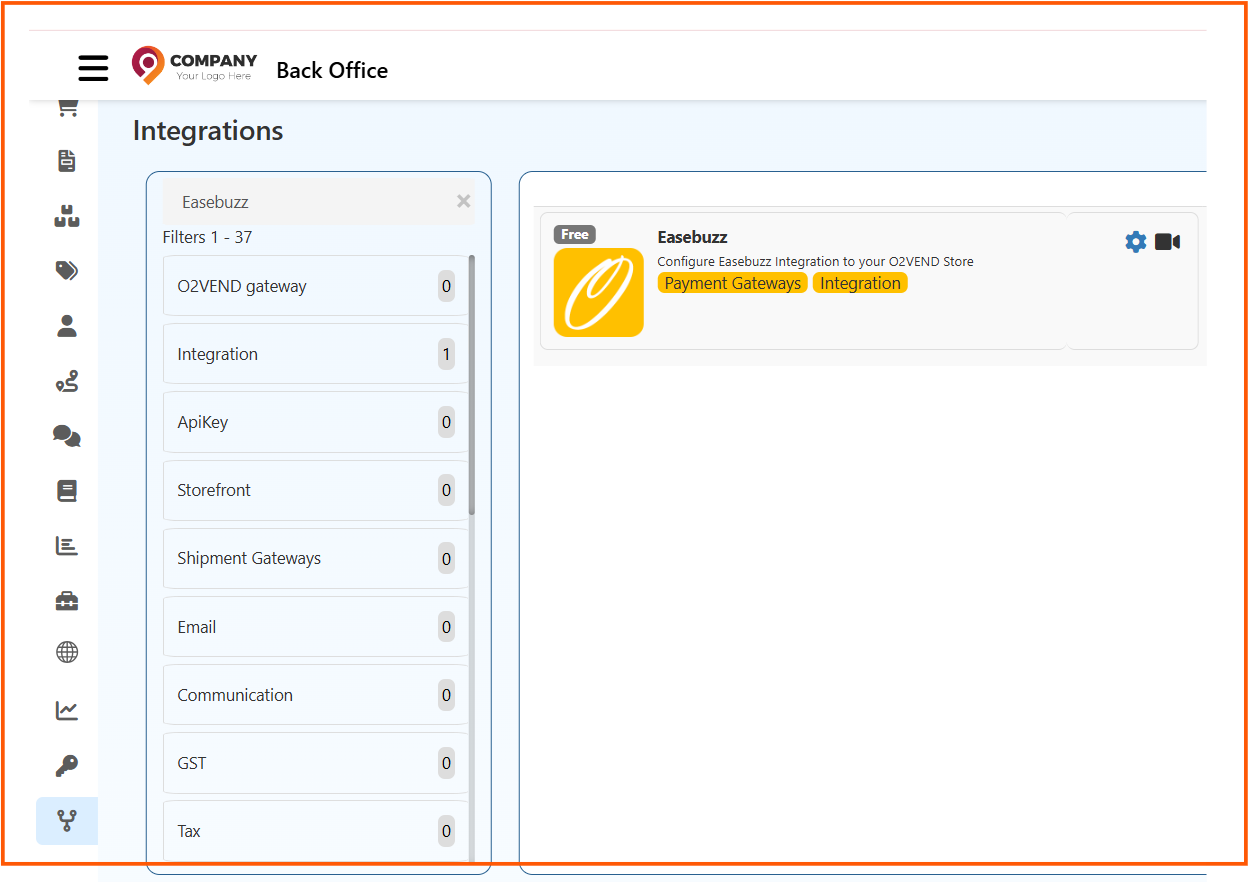The width and height of the screenshot is (1248, 882).
Task: Click the briefcase icon in sidebar
Action: point(66,600)
